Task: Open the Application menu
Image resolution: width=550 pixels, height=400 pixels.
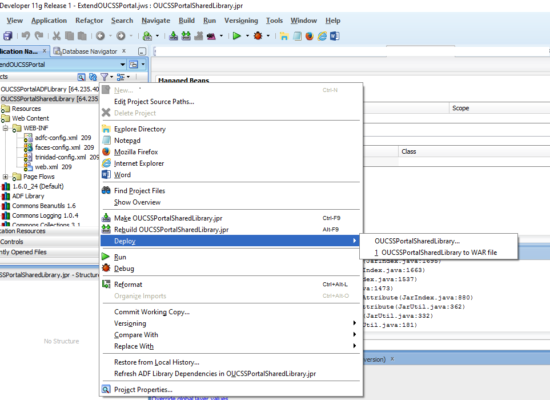Action: pyautogui.click(x=49, y=20)
